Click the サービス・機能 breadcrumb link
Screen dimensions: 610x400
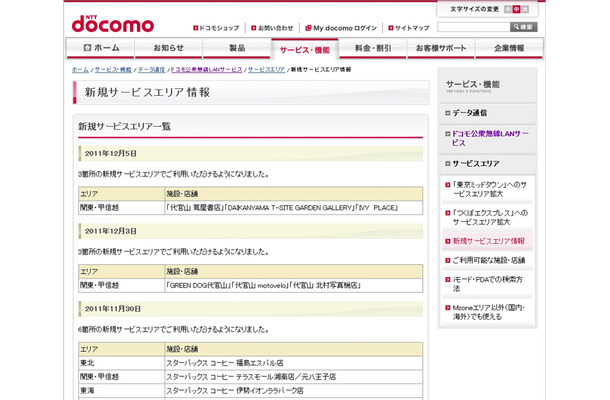pos(113,70)
